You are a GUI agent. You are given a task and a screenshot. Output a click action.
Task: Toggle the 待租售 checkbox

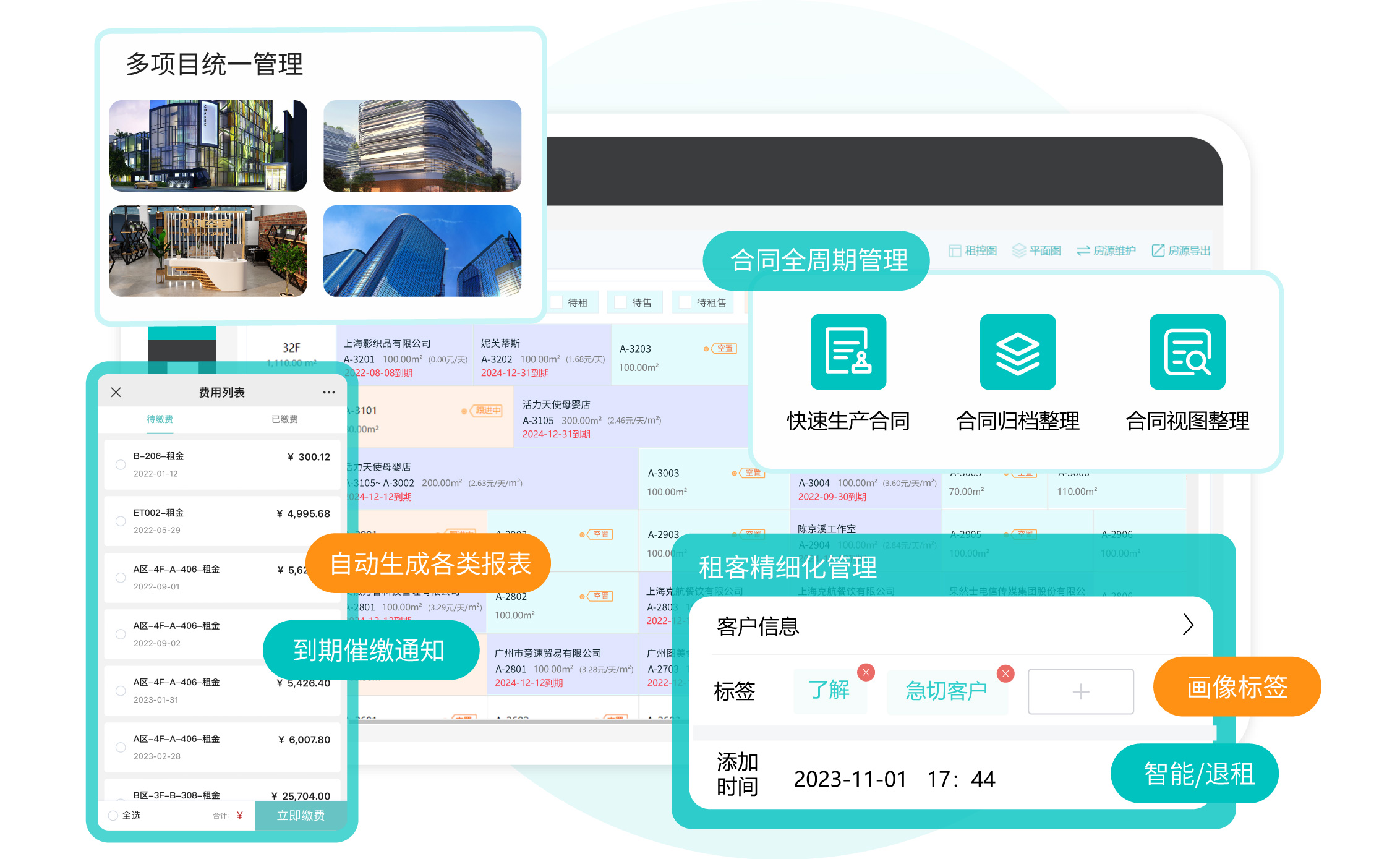683,302
